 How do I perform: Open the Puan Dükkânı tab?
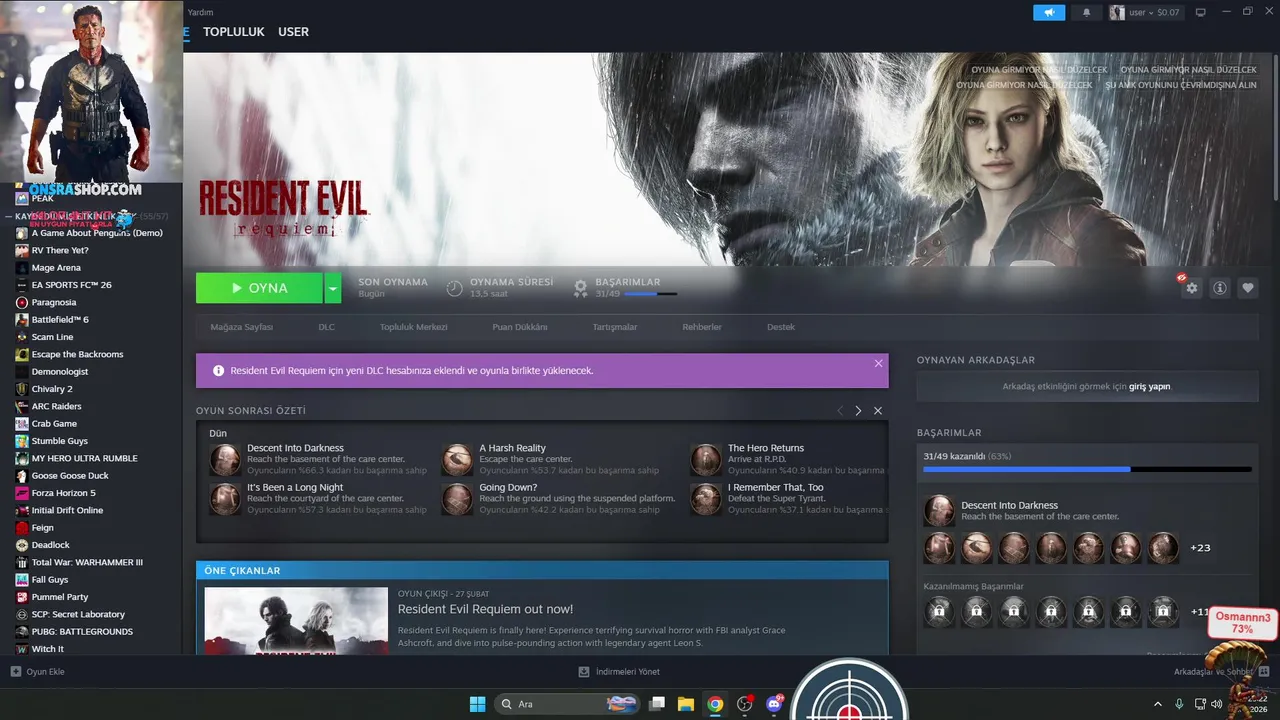click(520, 327)
